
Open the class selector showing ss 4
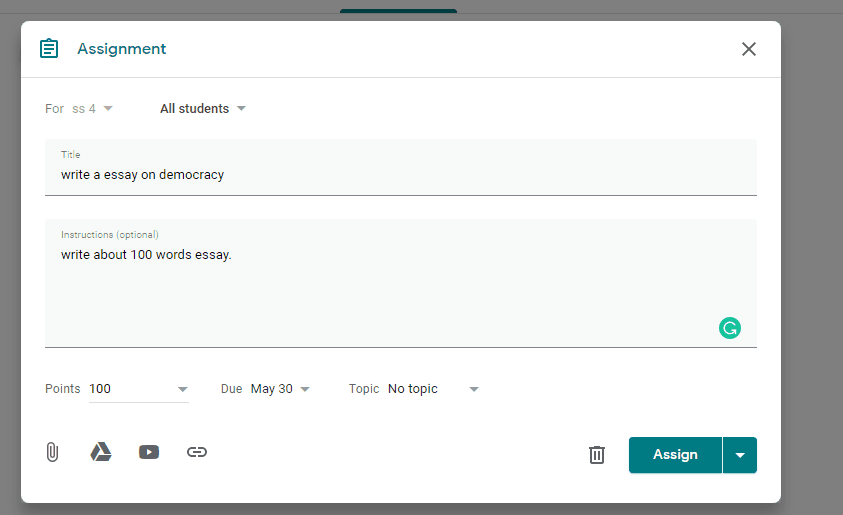coord(92,108)
